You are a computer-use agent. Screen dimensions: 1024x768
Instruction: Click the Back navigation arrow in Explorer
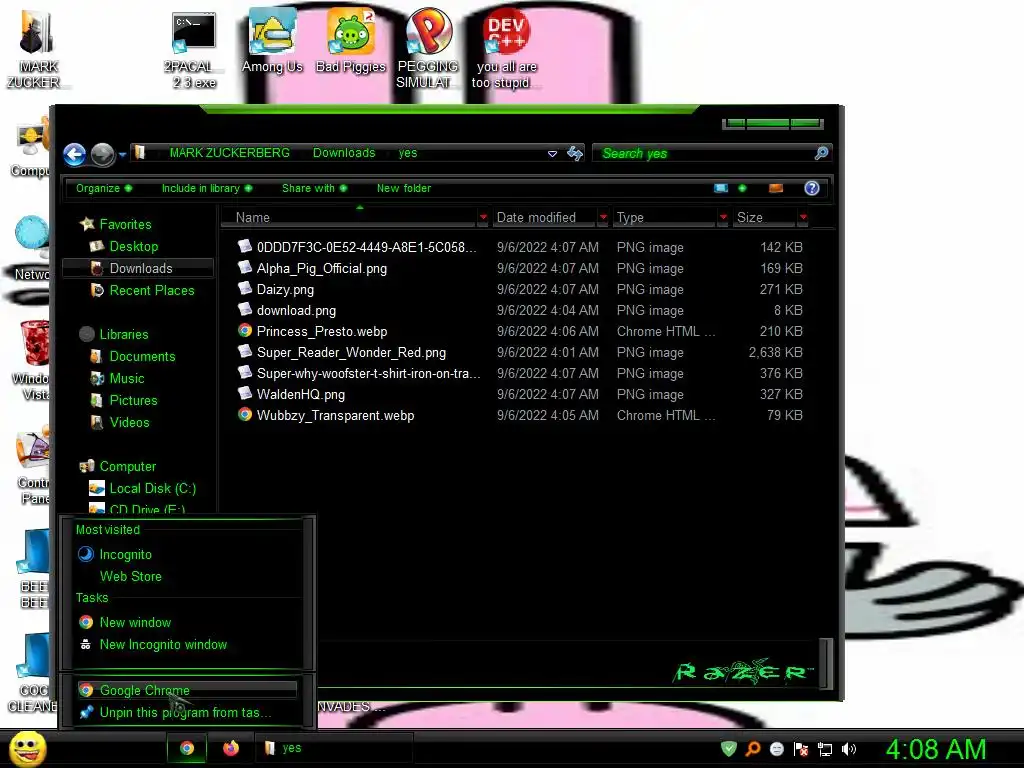click(74, 154)
